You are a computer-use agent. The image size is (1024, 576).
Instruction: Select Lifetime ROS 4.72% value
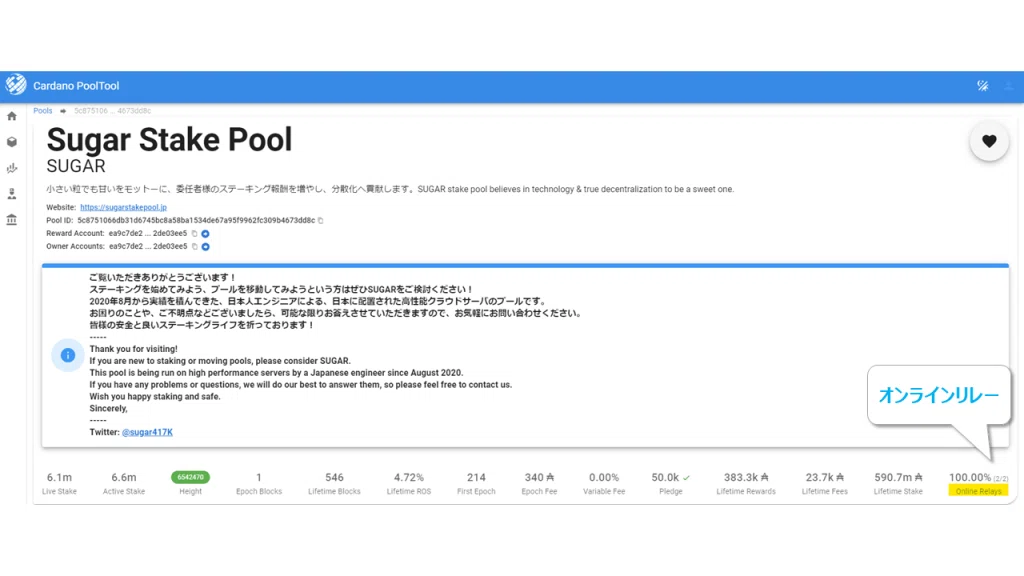[x=409, y=477]
